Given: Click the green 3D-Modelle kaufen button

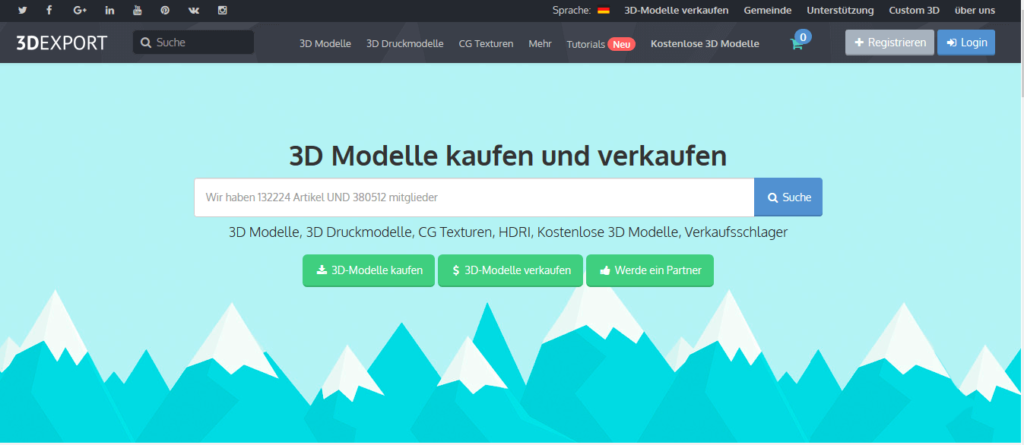Looking at the screenshot, I should click(x=368, y=270).
